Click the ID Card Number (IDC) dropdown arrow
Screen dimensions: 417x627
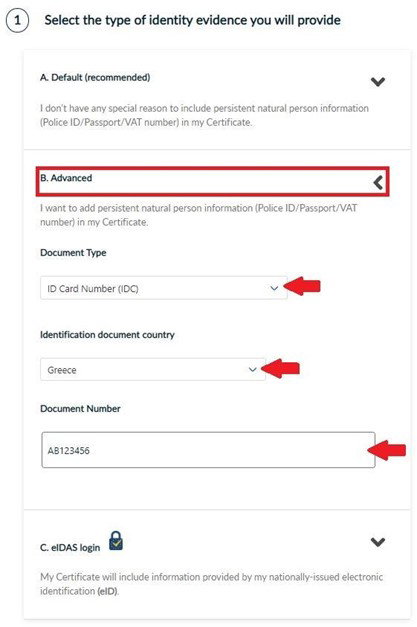274,288
